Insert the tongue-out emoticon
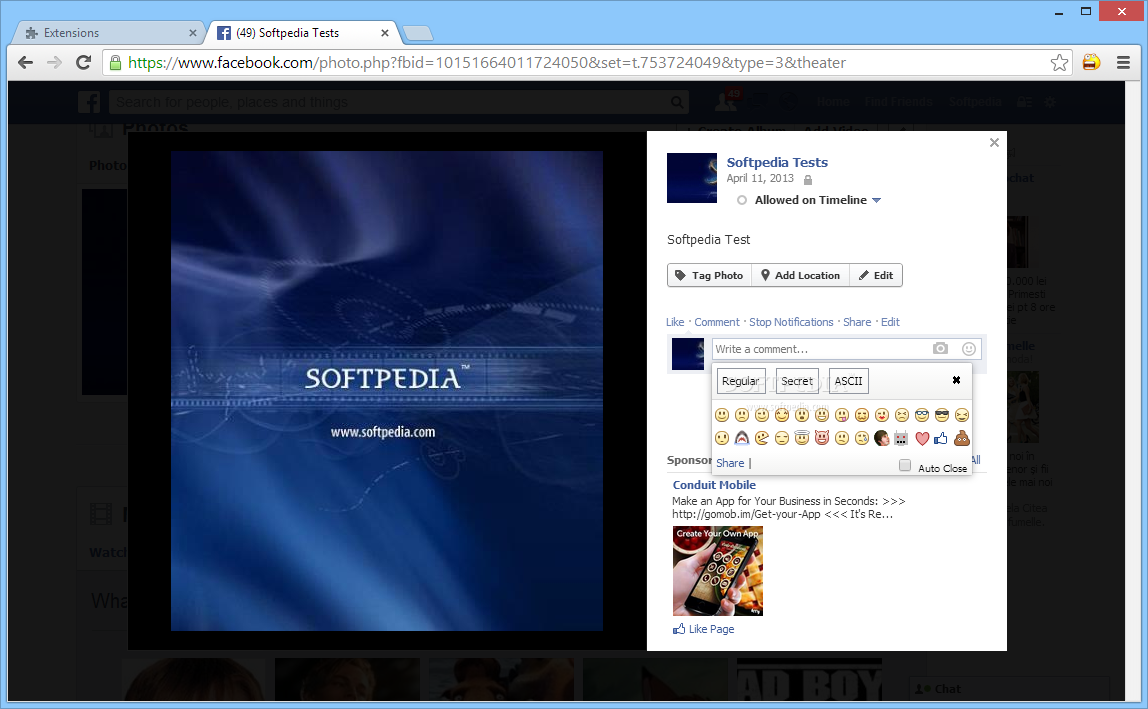1148x709 pixels. tap(842, 415)
